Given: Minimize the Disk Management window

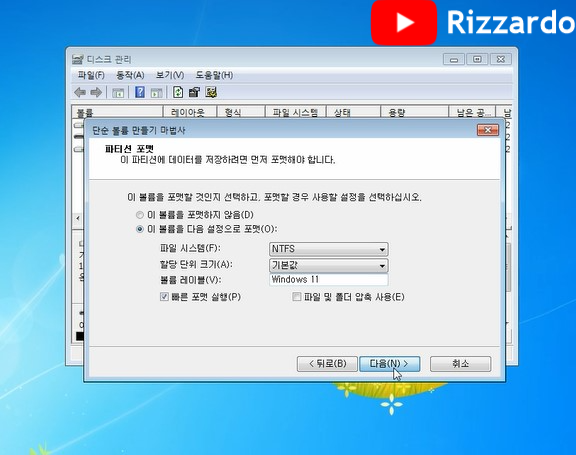Looking at the screenshot, I should tap(454, 59).
